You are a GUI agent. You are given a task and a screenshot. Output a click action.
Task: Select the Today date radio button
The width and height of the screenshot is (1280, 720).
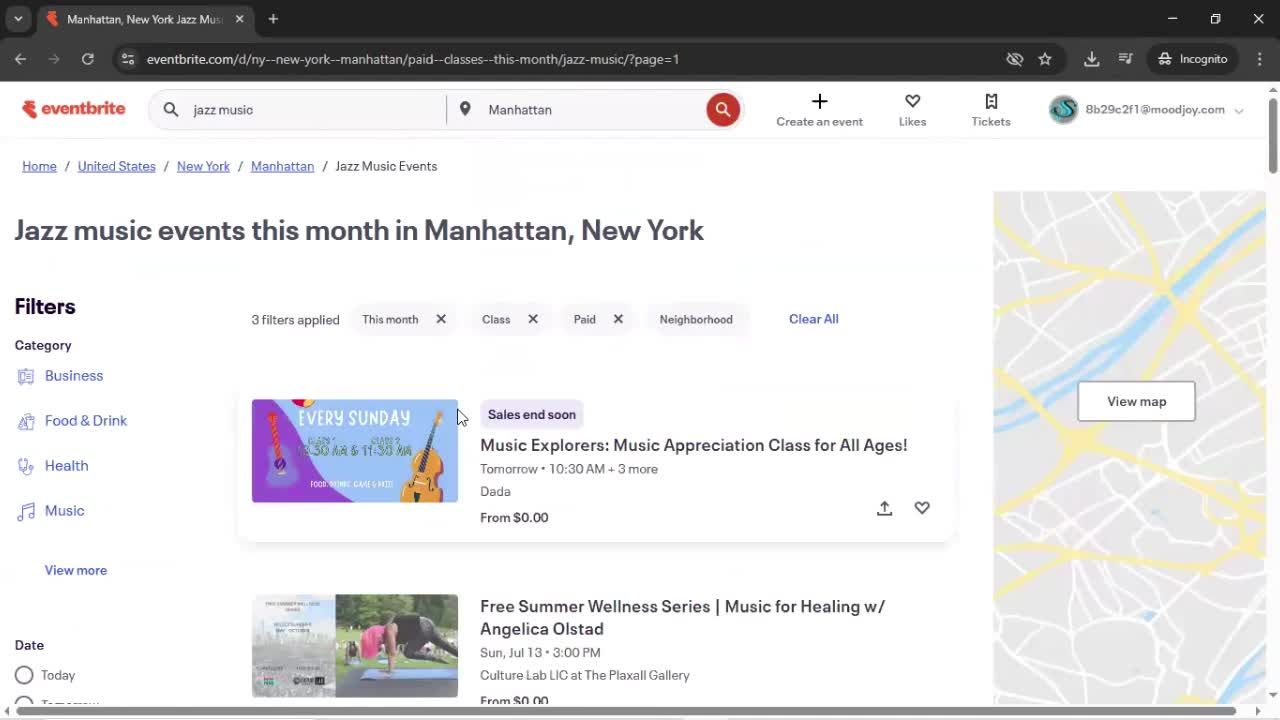point(24,675)
